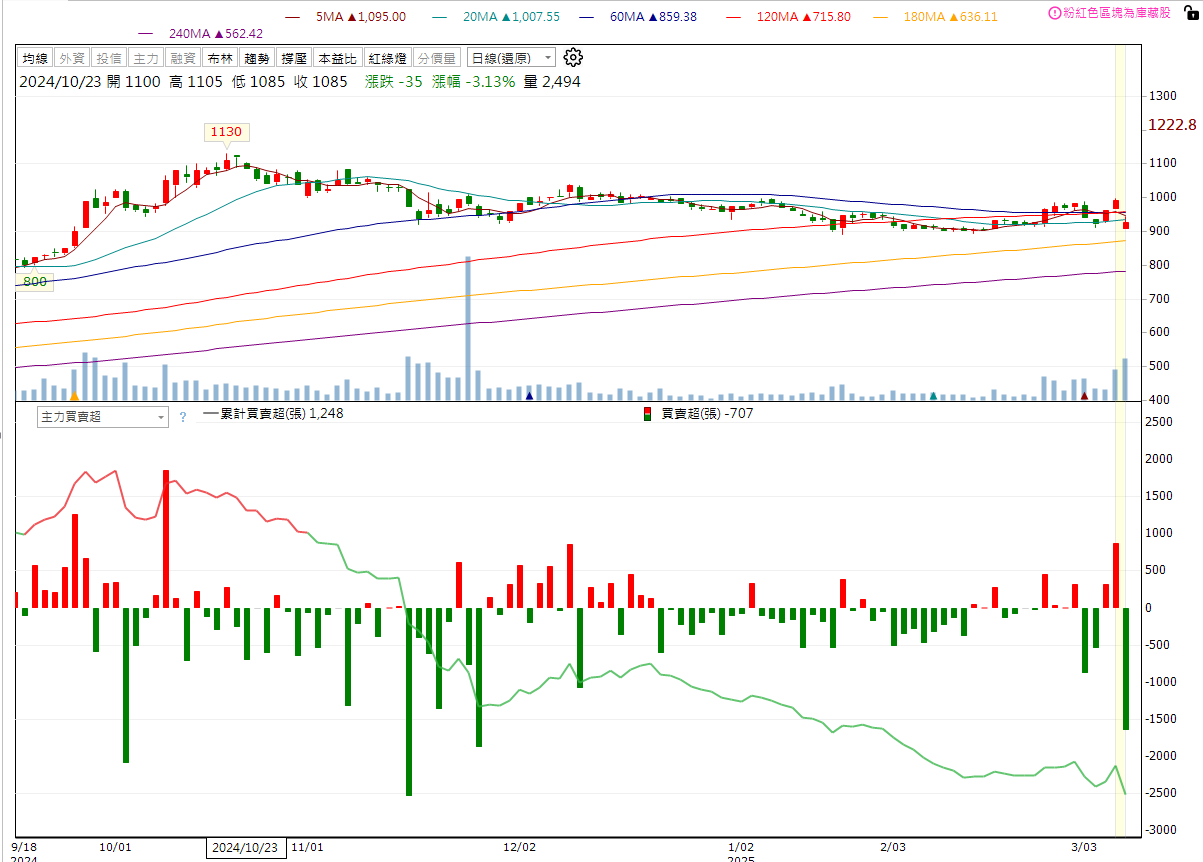Toggle the 外資 overlay button
This screenshot has height=862, width=1203.
coord(71,59)
